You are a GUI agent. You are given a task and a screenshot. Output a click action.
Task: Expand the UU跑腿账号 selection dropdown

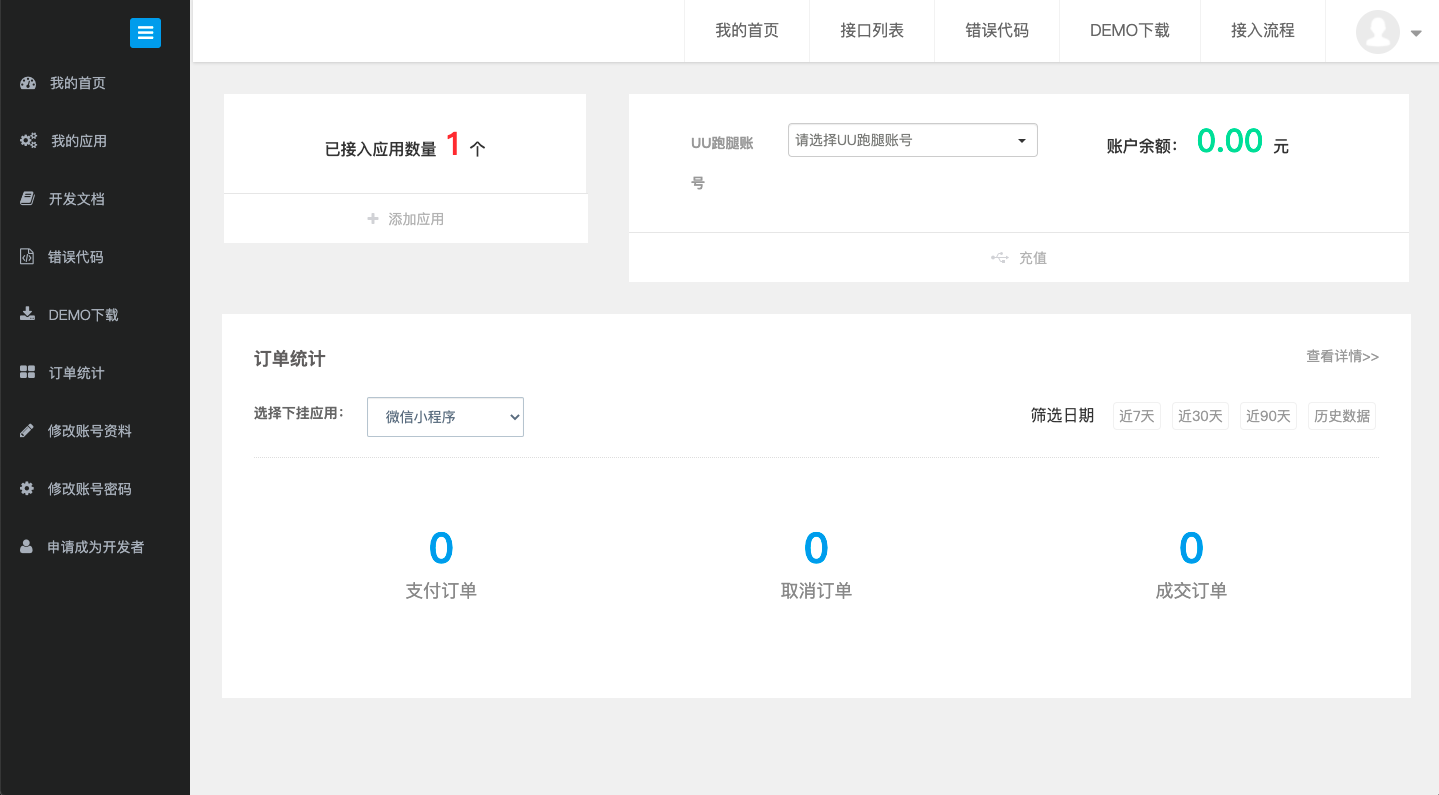(x=913, y=140)
